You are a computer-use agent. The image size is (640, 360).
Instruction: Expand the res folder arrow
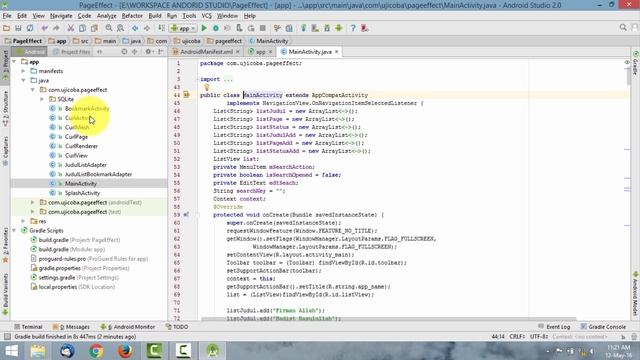click(24, 221)
